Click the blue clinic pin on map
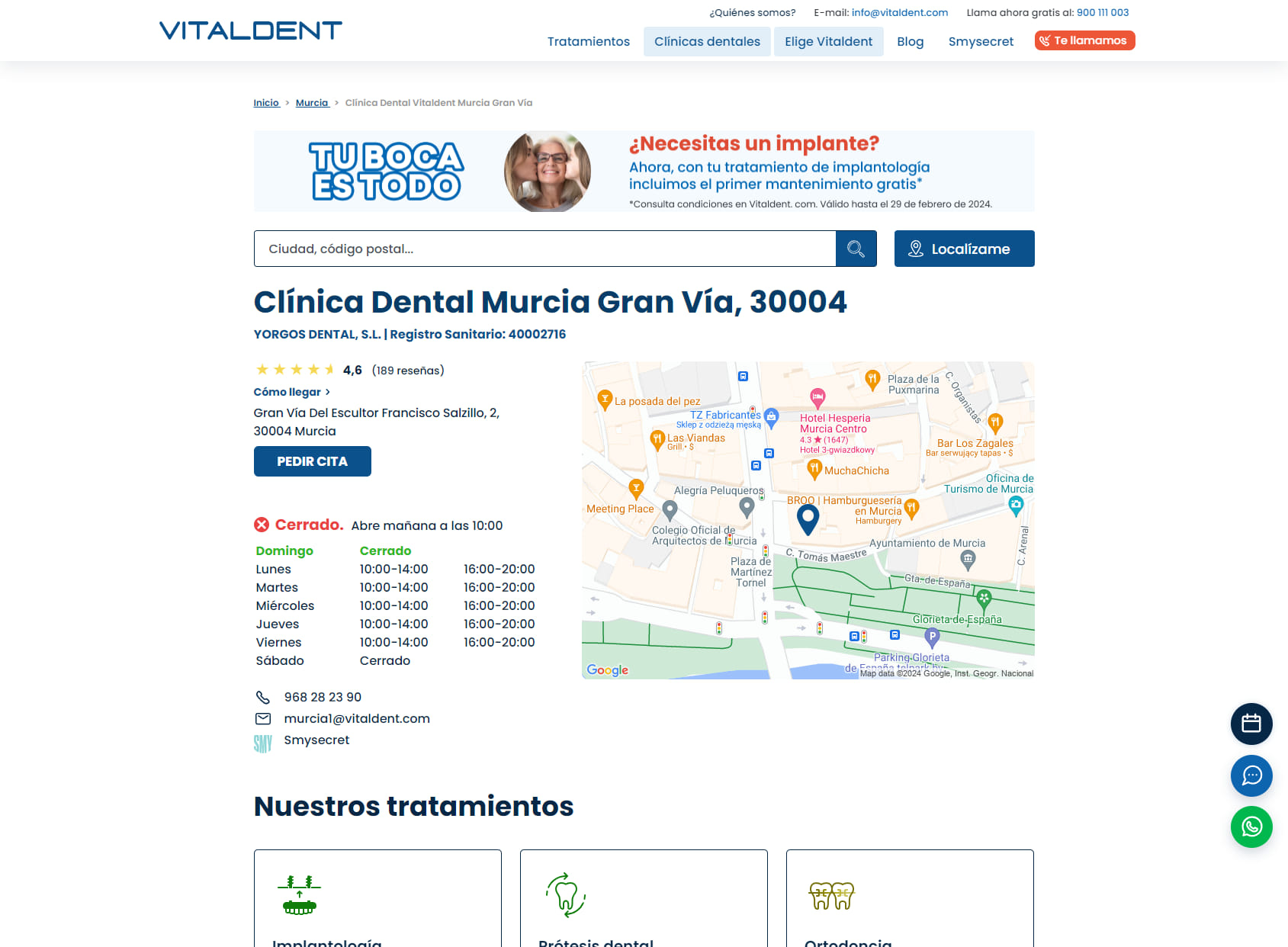The image size is (1288, 947). [808, 519]
